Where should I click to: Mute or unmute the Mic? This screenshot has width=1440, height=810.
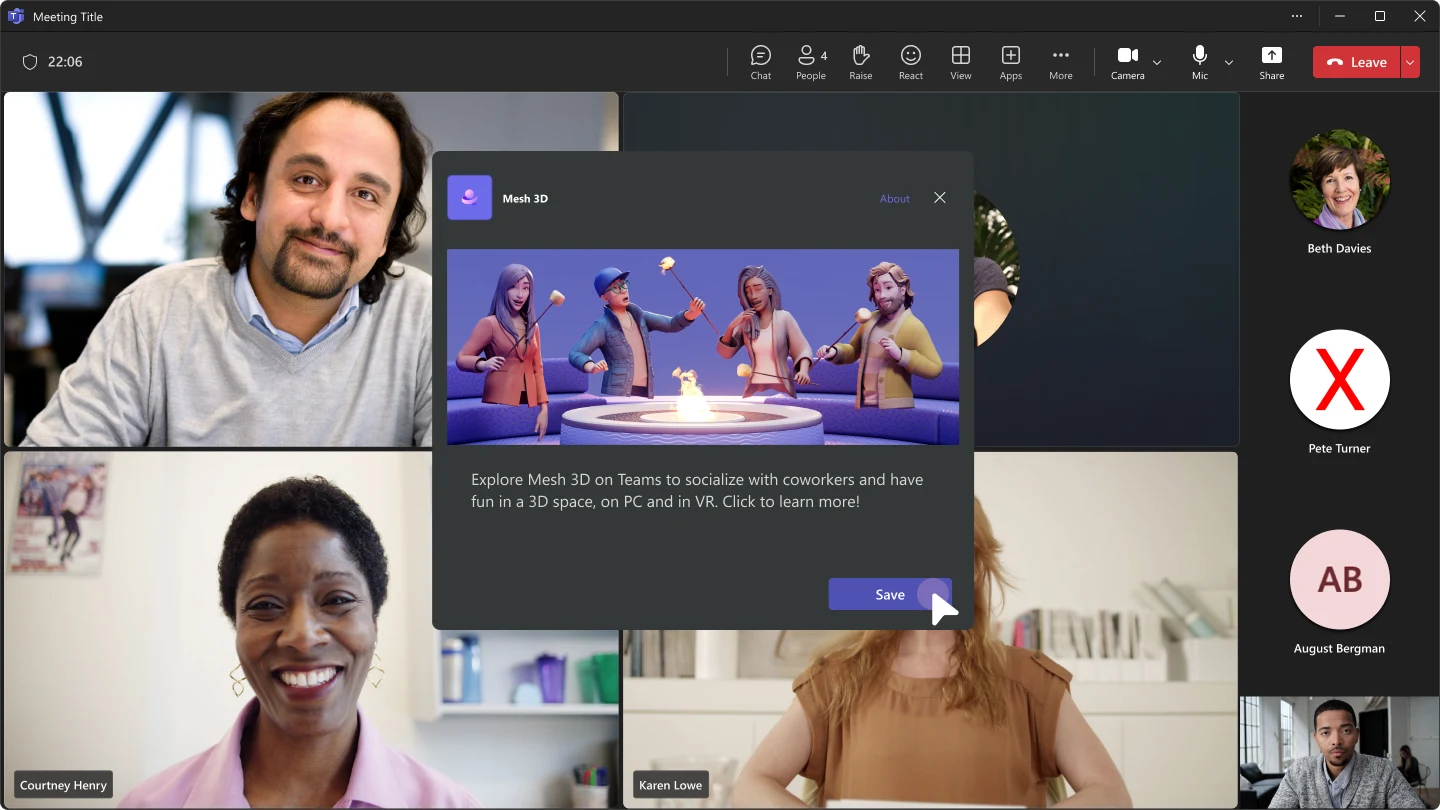[1200, 62]
